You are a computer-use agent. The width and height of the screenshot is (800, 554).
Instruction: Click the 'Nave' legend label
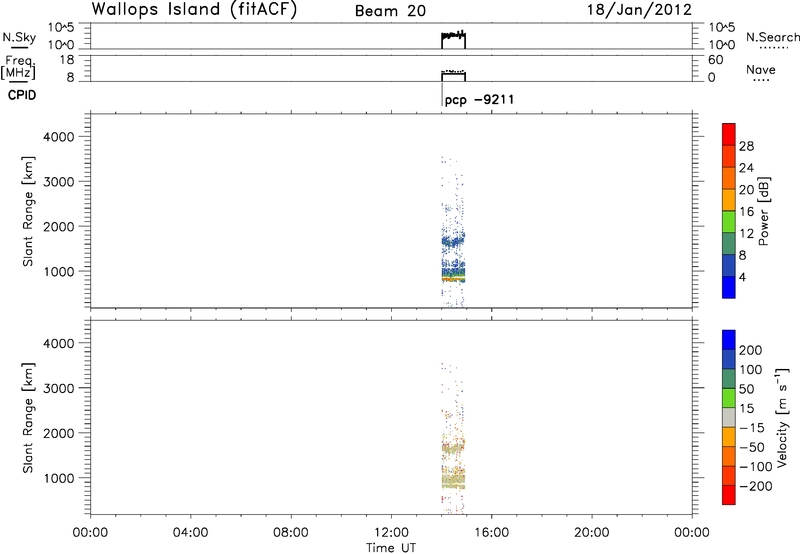760,69
